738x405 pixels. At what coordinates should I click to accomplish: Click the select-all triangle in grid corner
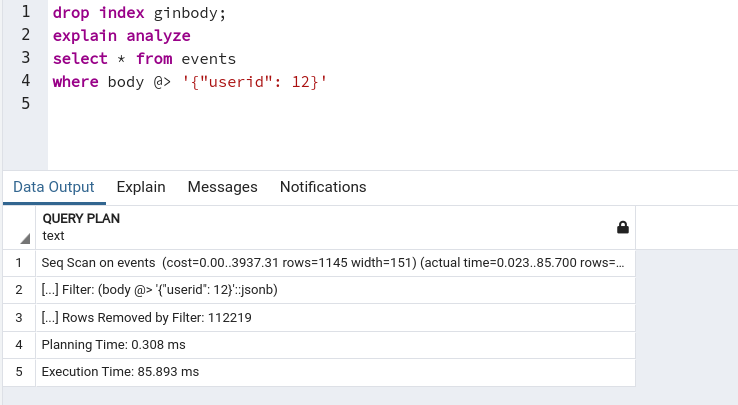point(25,239)
